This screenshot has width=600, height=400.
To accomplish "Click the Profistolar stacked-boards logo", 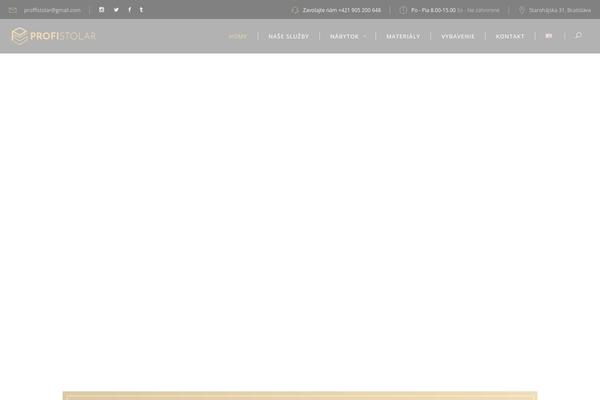I will pyautogui.click(x=19, y=36).
